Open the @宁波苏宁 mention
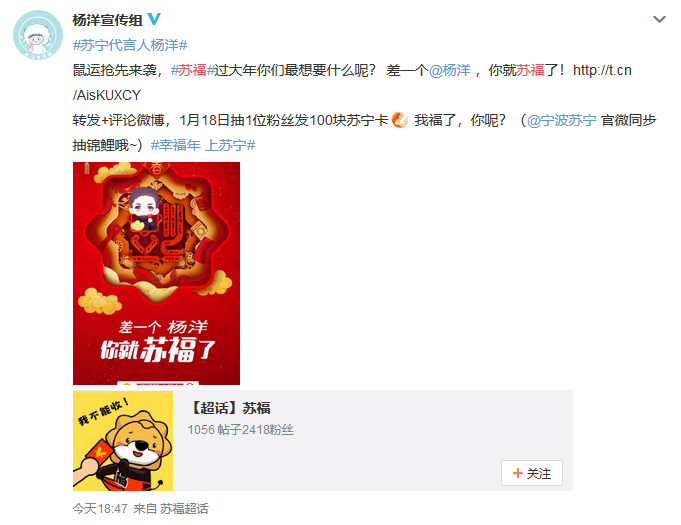This screenshot has height=525, width=681. (562, 120)
